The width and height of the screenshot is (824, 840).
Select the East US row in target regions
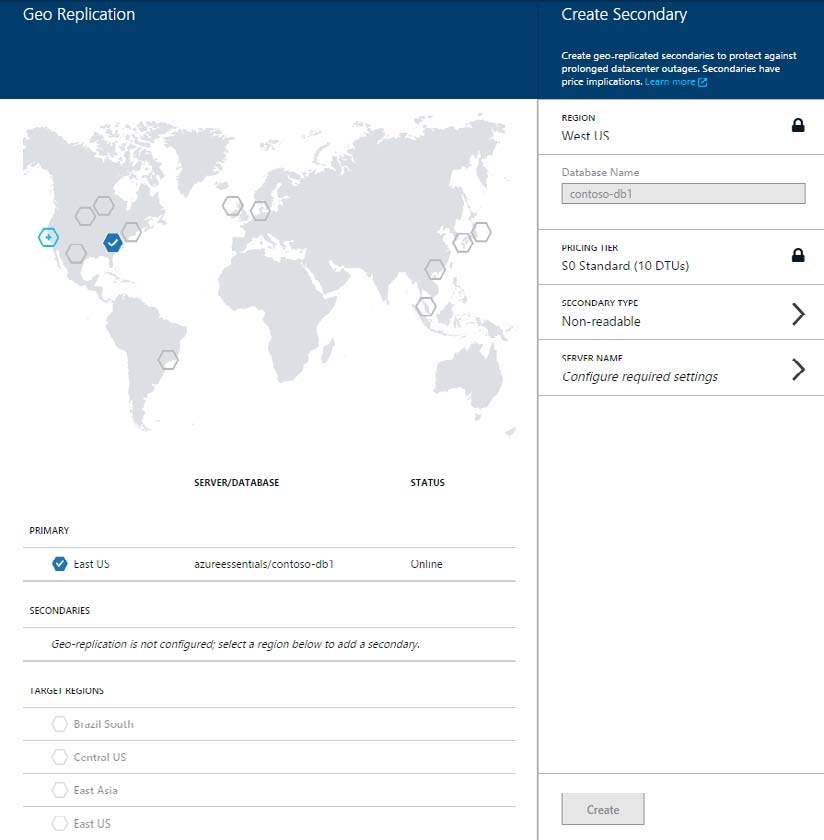(x=92, y=823)
